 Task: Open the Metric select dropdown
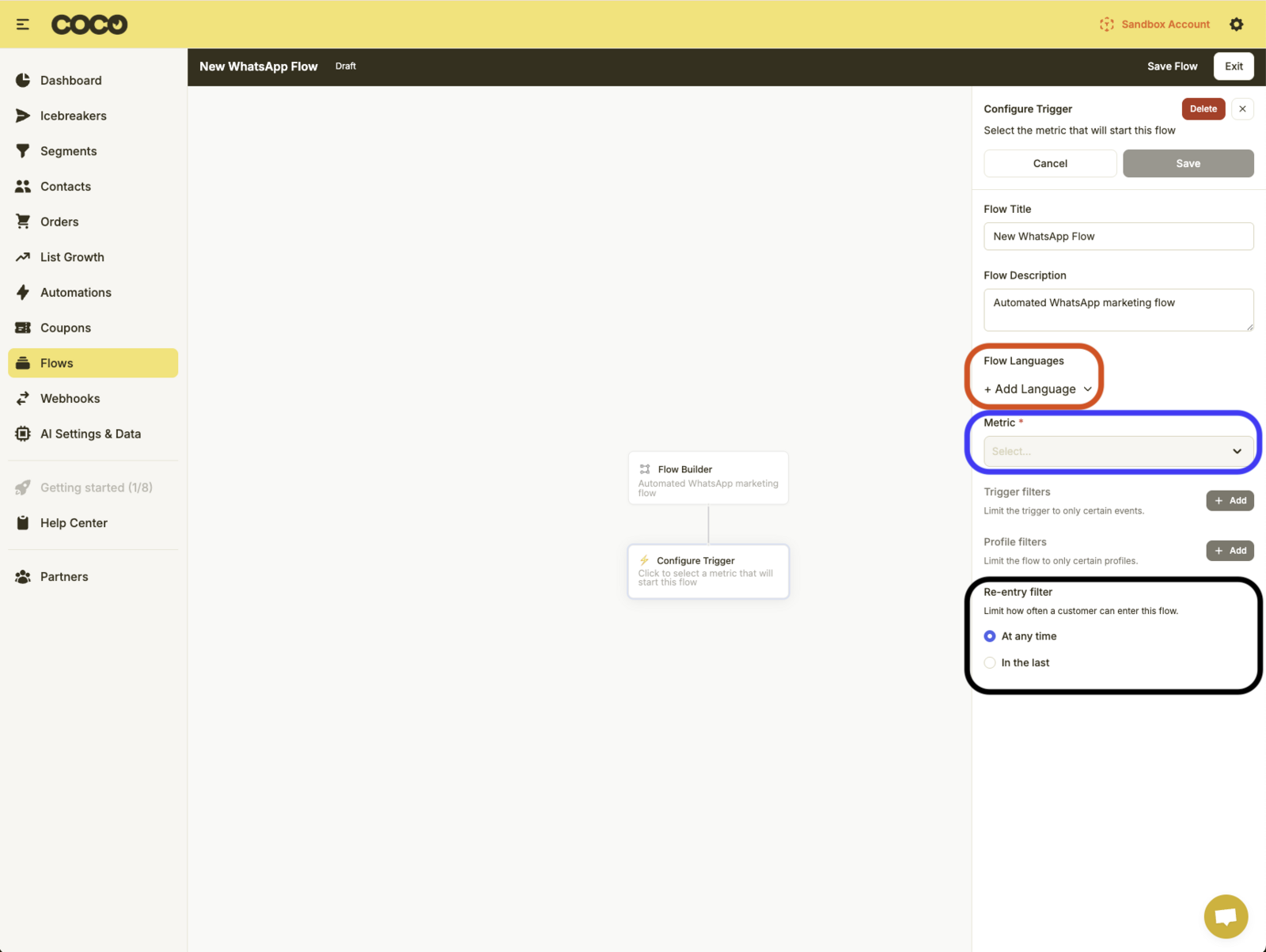pyautogui.click(x=1117, y=451)
